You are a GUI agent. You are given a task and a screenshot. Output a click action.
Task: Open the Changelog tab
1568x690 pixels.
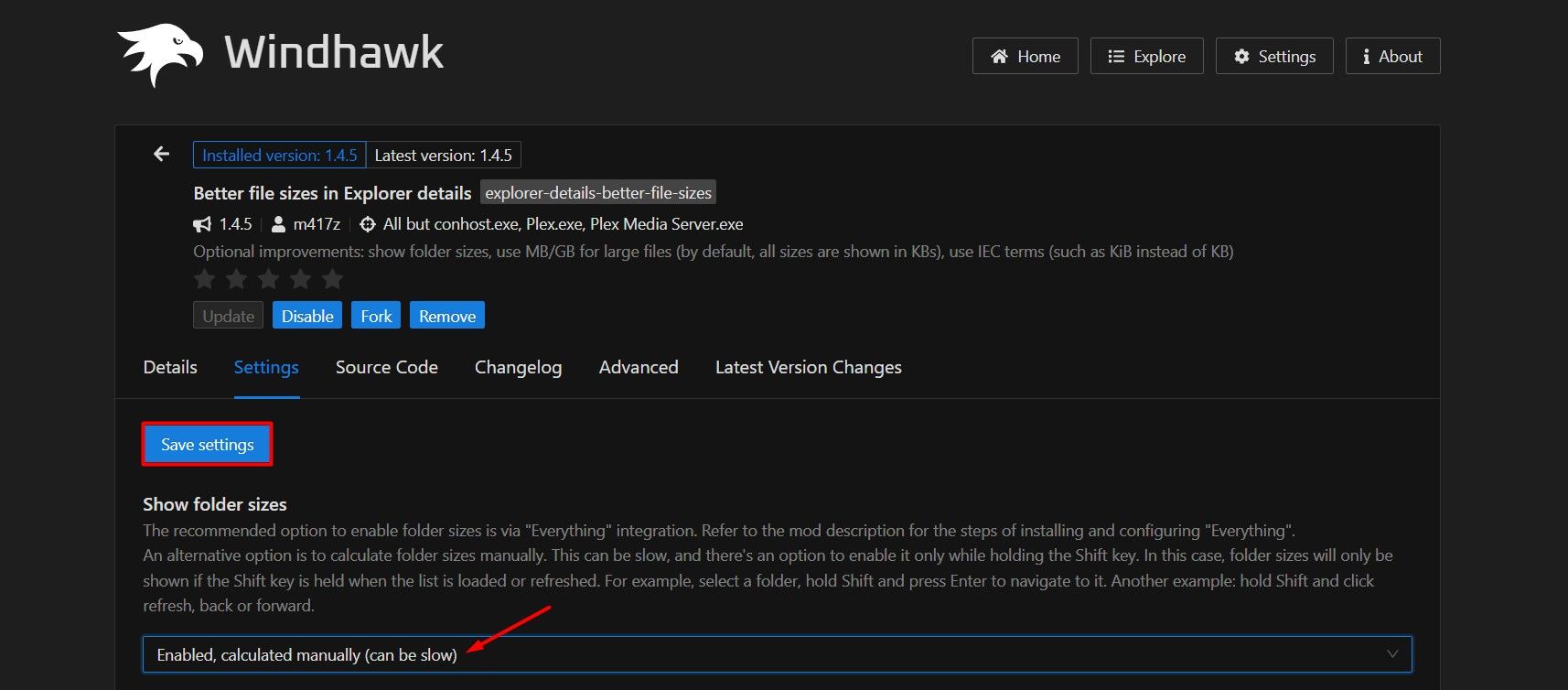pos(519,367)
